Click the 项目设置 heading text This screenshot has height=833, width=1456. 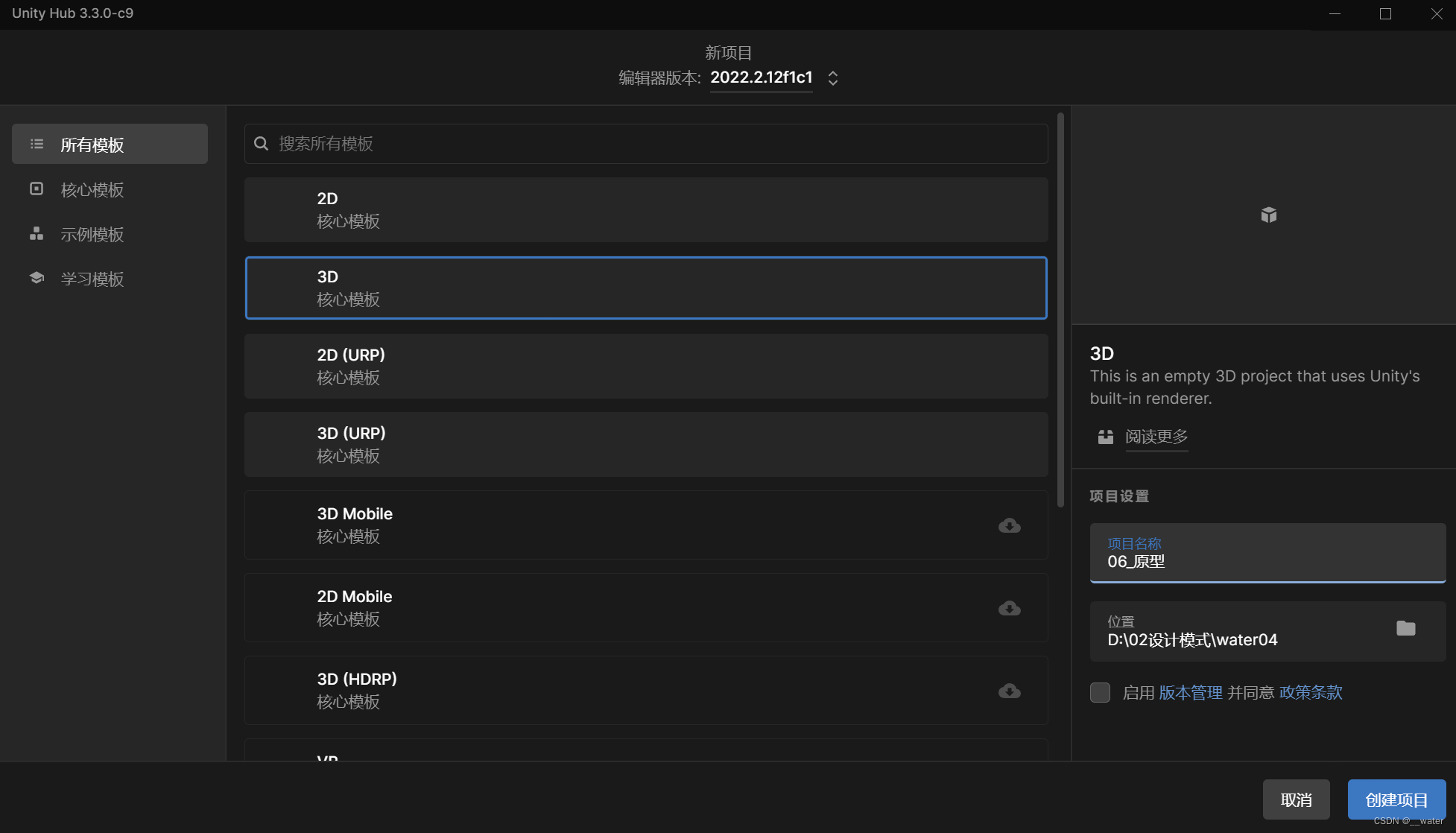click(x=1119, y=496)
